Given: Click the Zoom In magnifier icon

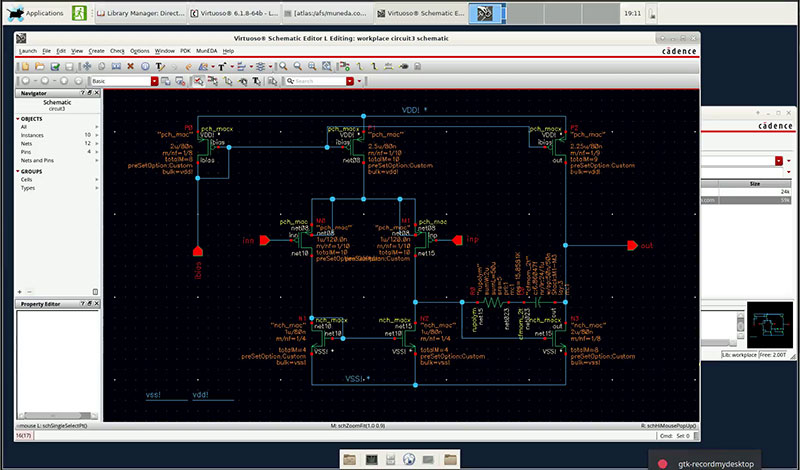Looking at the screenshot, I should click(283, 66).
